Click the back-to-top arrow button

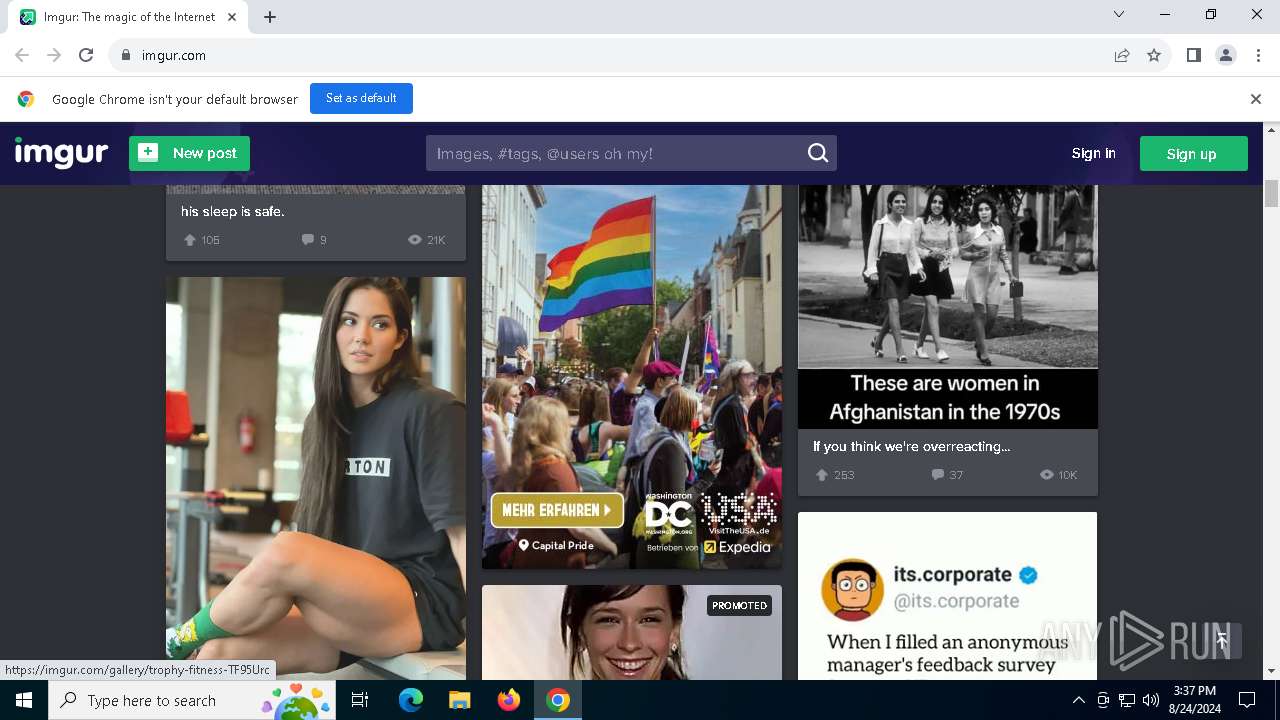[x=1222, y=641]
